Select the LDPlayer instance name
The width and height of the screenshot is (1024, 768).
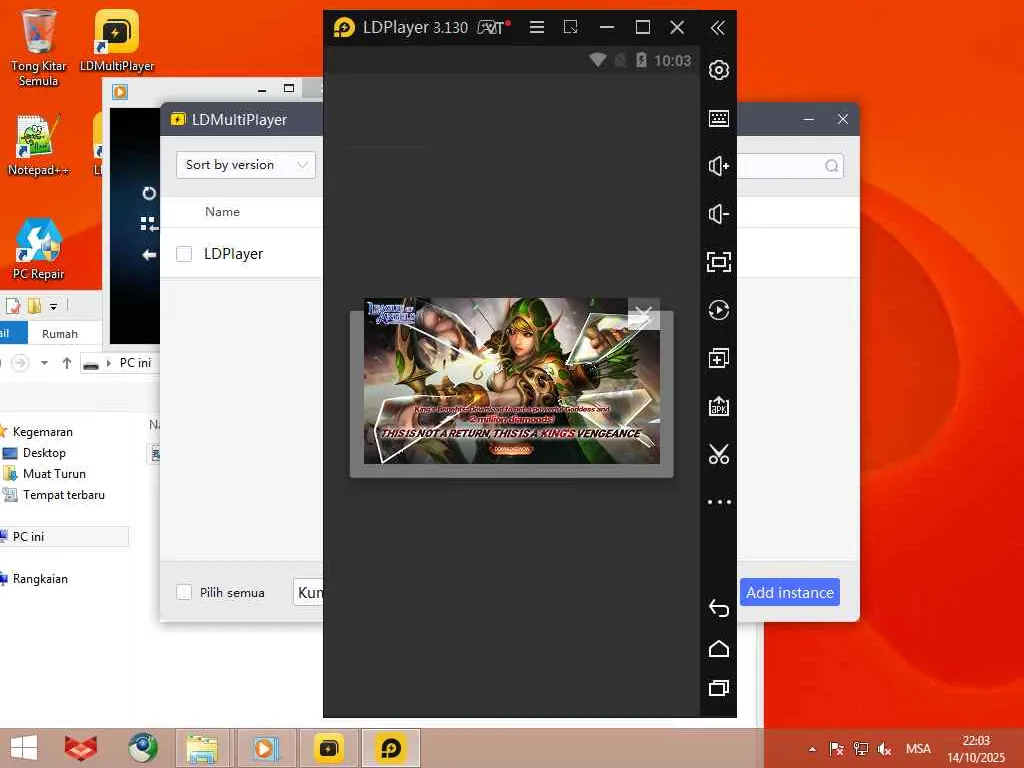[x=233, y=253]
